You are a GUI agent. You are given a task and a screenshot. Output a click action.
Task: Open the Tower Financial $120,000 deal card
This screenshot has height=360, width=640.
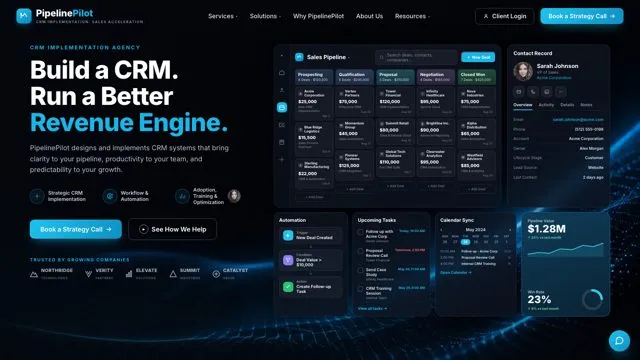[395, 101]
